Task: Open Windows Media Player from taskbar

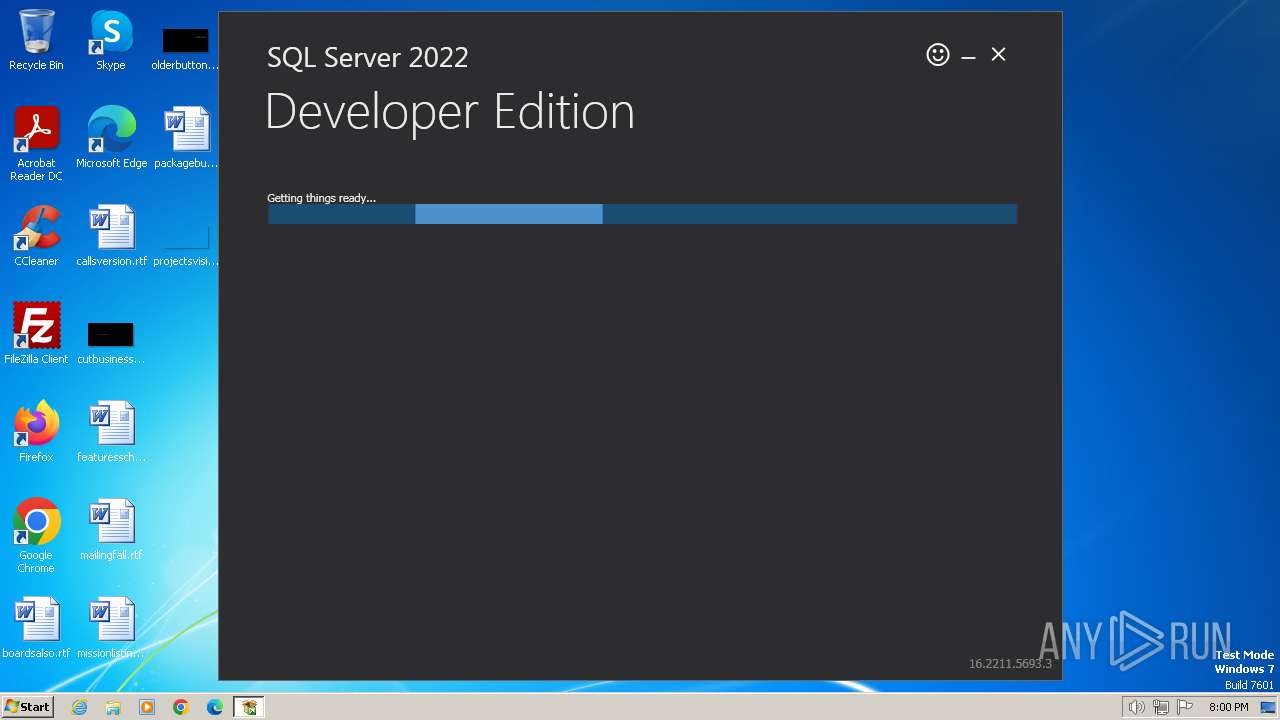Action: [x=147, y=707]
